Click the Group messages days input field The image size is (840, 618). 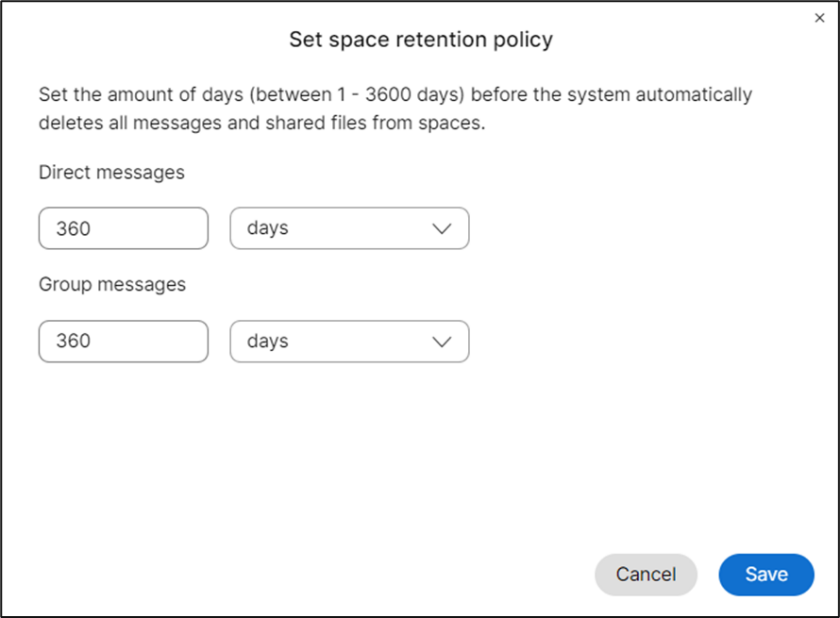(123, 341)
